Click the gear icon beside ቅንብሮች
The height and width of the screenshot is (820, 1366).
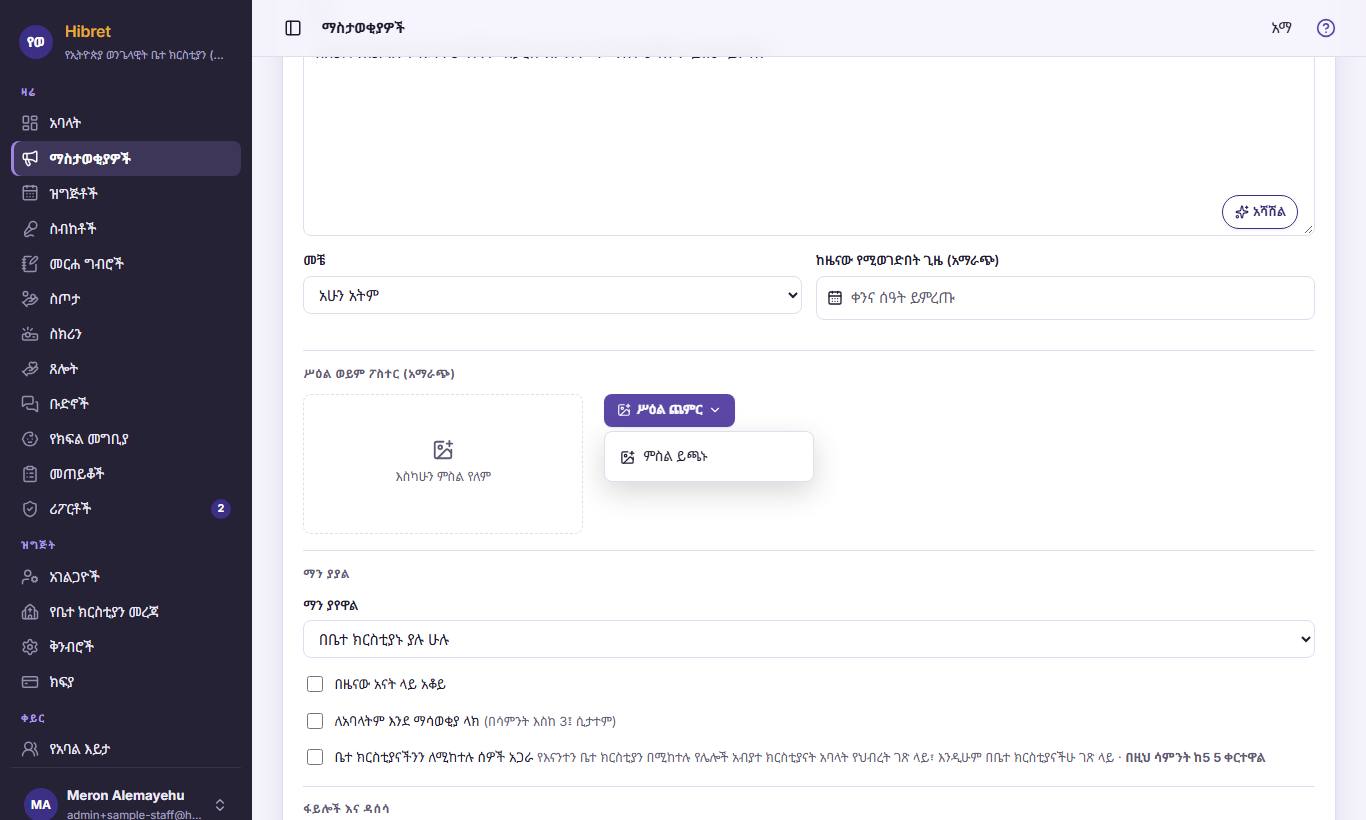(x=30, y=647)
